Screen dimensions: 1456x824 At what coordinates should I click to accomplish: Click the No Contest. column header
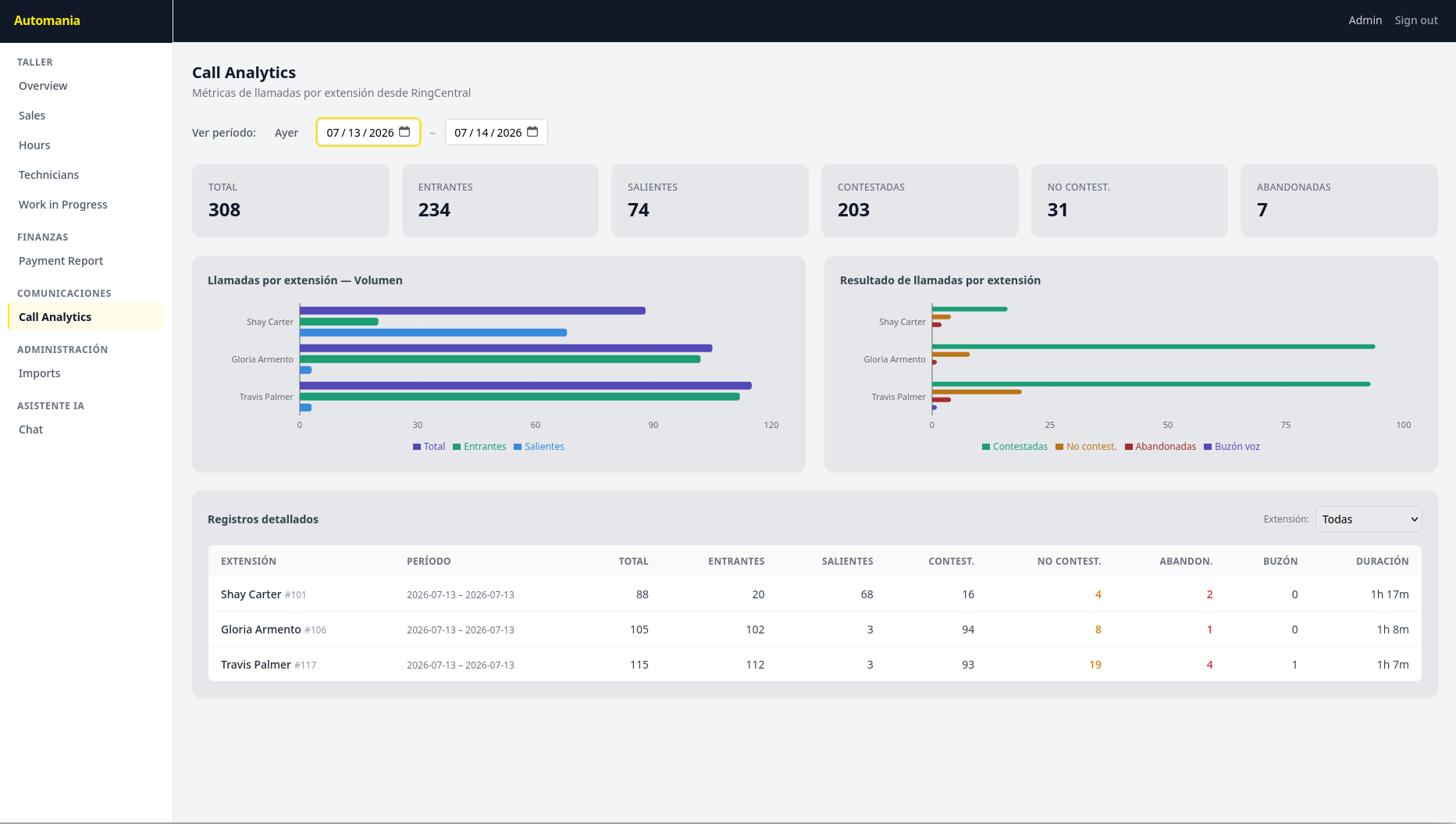tap(1069, 562)
